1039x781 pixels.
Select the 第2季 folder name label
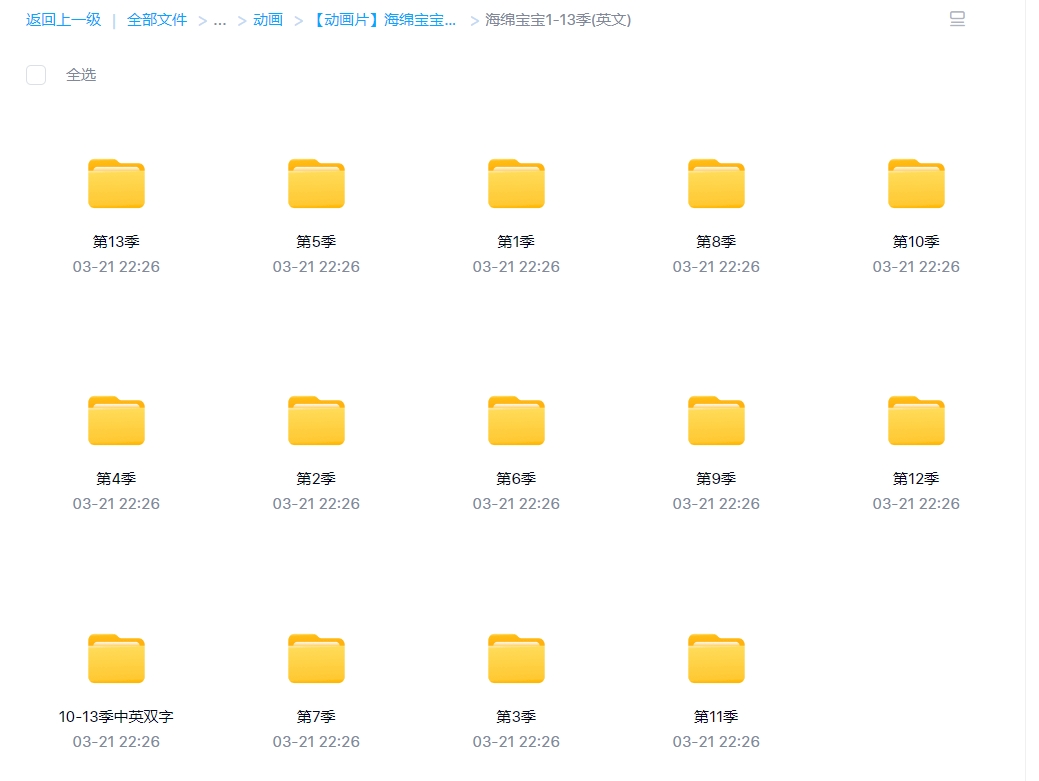click(x=316, y=479)
